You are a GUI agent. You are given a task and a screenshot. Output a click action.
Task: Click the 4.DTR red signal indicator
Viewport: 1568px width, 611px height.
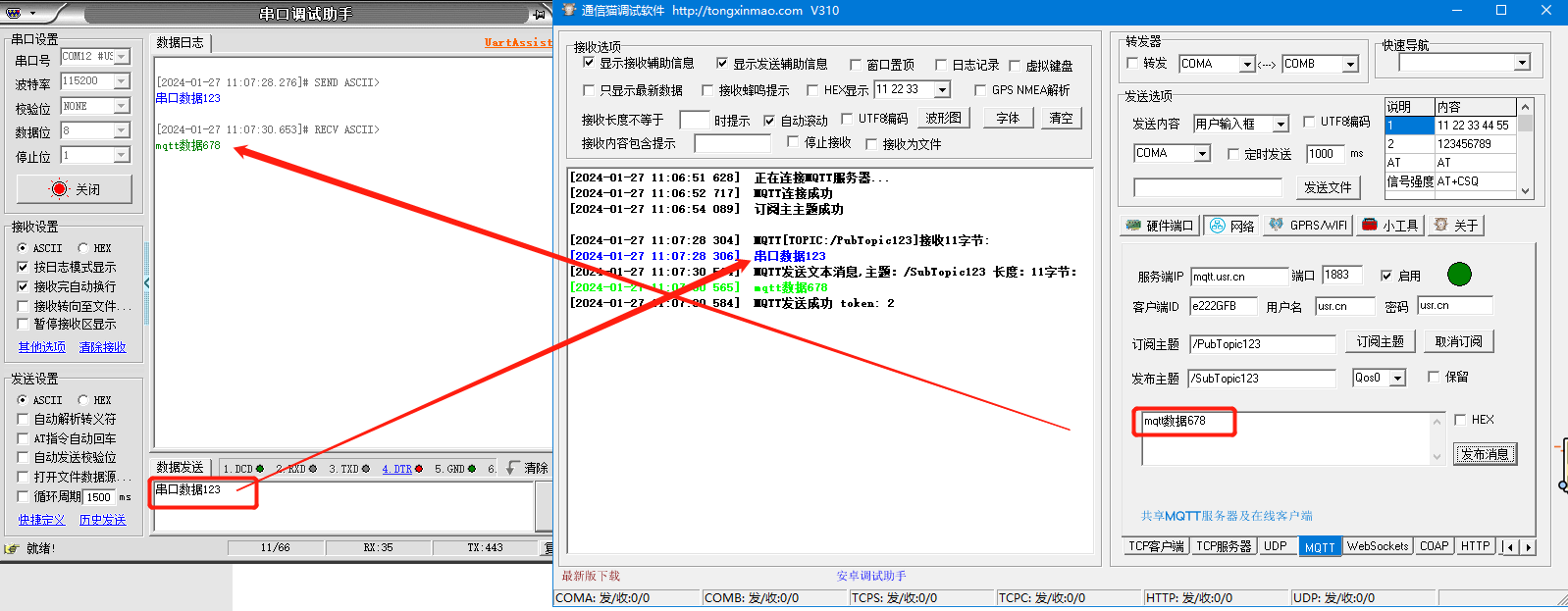pos(419,469)
